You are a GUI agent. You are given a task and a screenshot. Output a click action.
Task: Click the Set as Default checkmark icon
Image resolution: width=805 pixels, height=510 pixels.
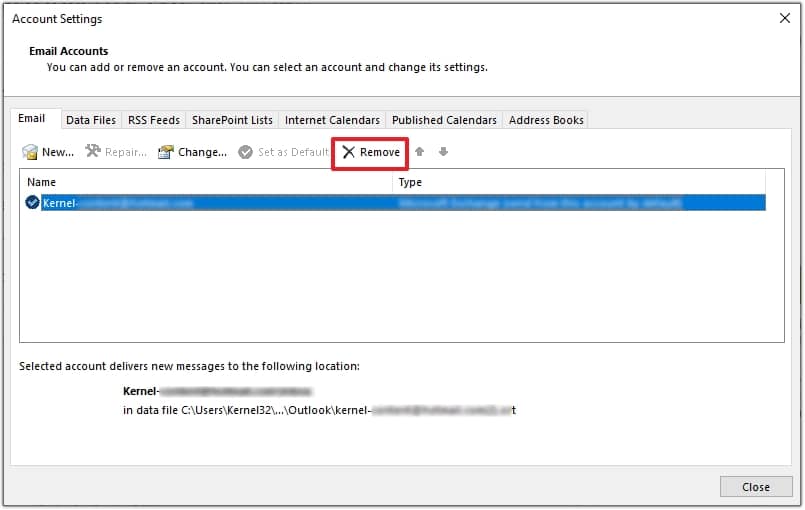point(245,152)
